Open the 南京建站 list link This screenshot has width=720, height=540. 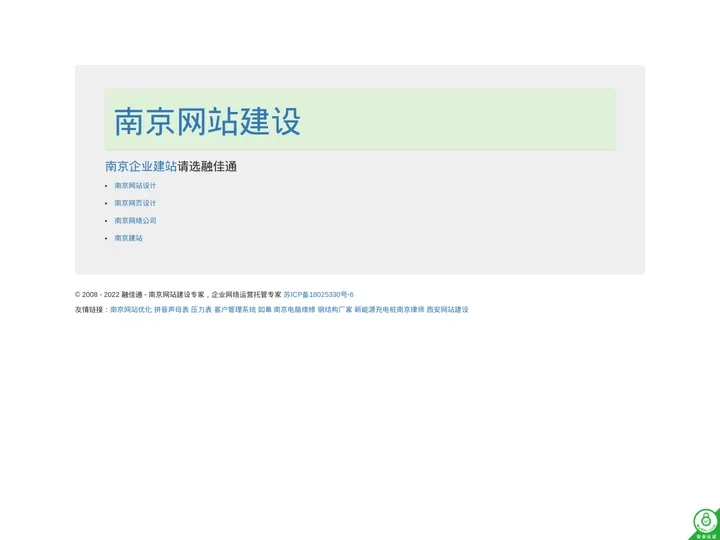tap(128, 238)
